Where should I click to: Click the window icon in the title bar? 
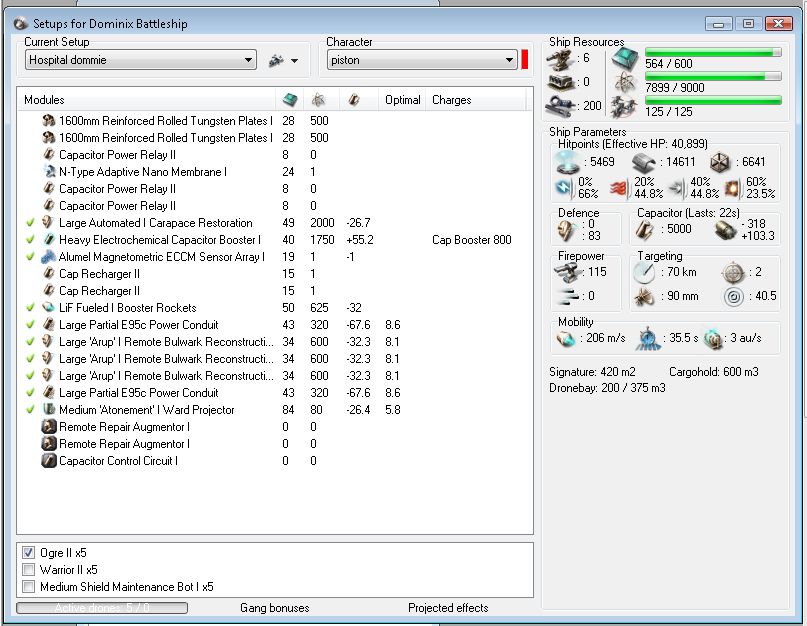21,23
